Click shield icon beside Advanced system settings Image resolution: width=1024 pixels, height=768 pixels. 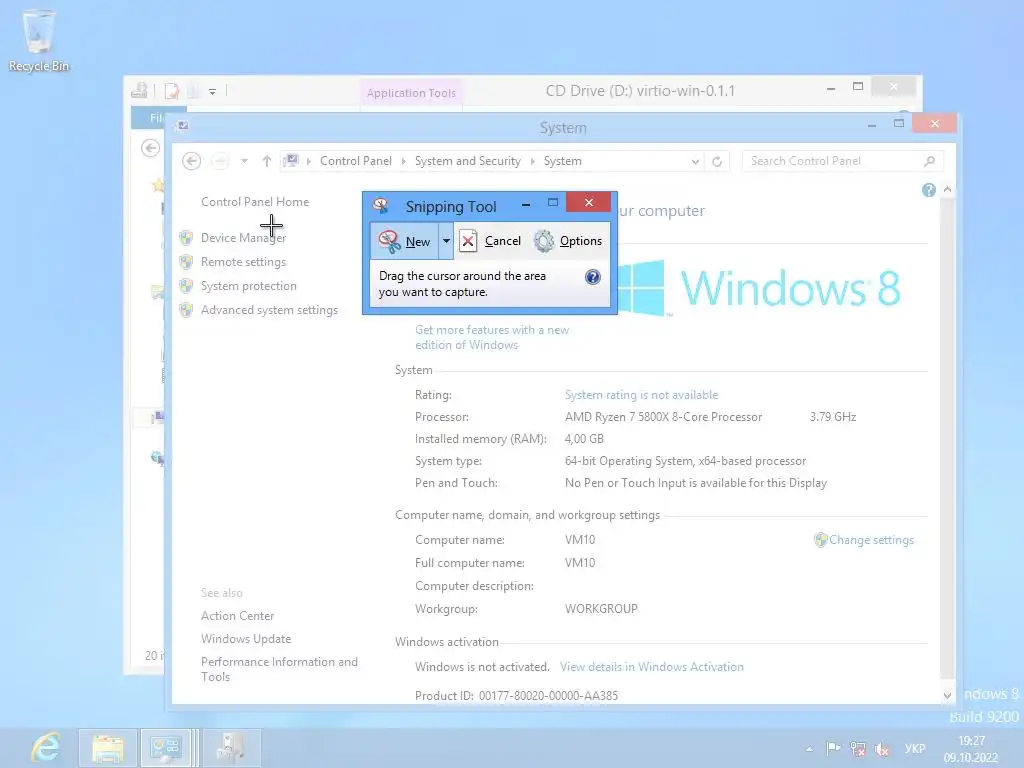pos(186,310)
